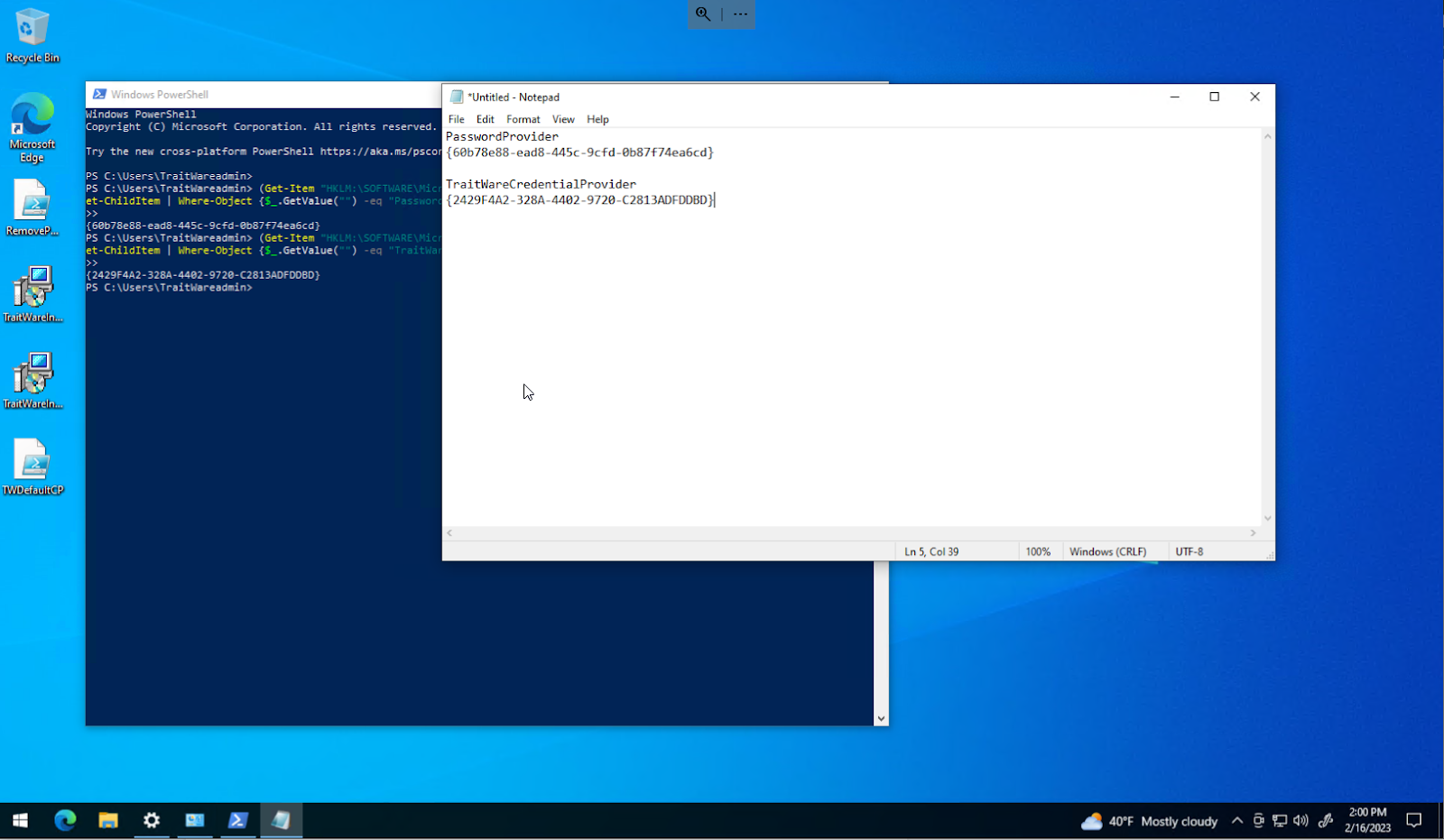Open the volume control in system tray

[1301, 820]
